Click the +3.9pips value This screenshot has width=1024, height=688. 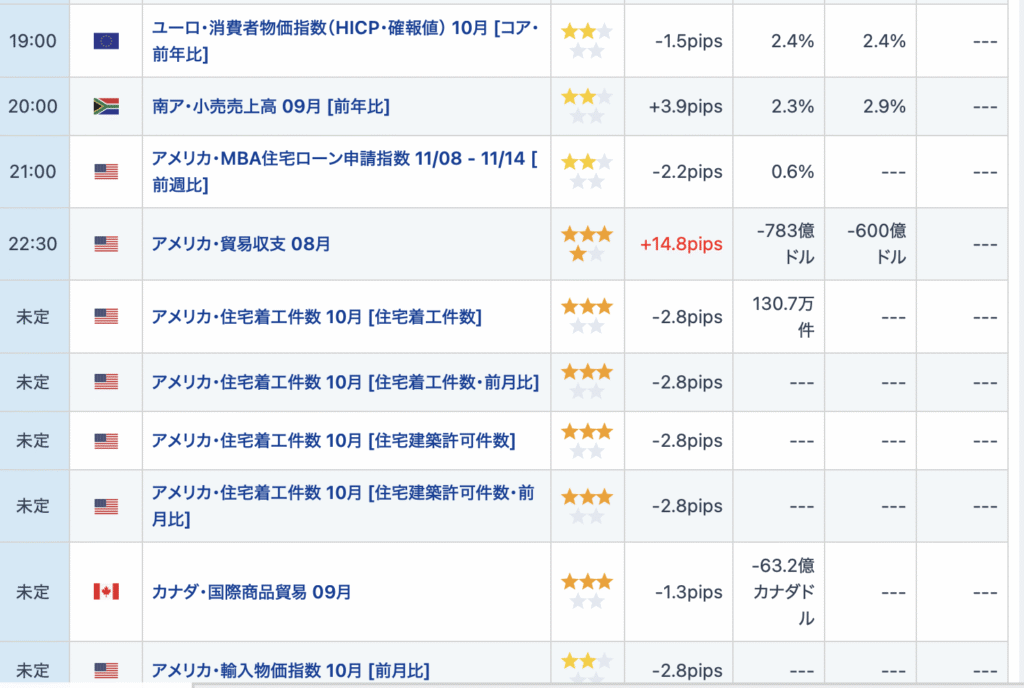685,106
